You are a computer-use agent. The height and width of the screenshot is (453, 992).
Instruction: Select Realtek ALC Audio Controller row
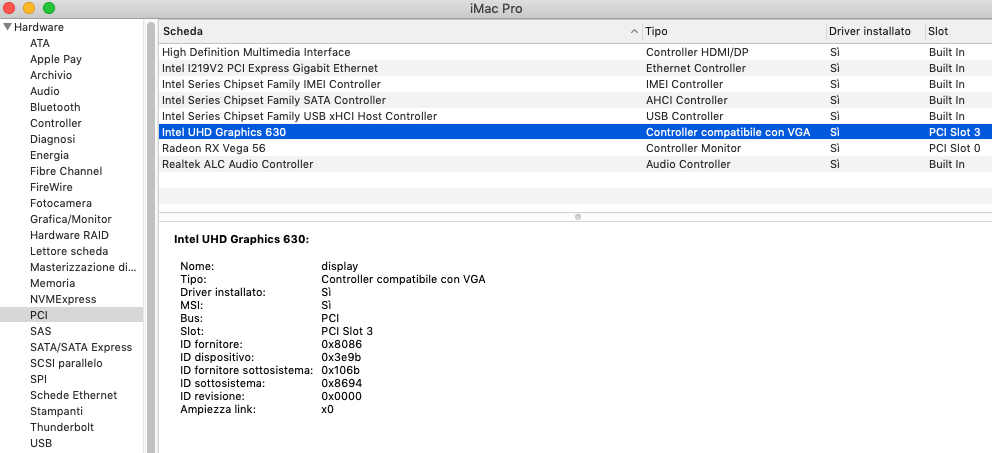coord(575,164)
